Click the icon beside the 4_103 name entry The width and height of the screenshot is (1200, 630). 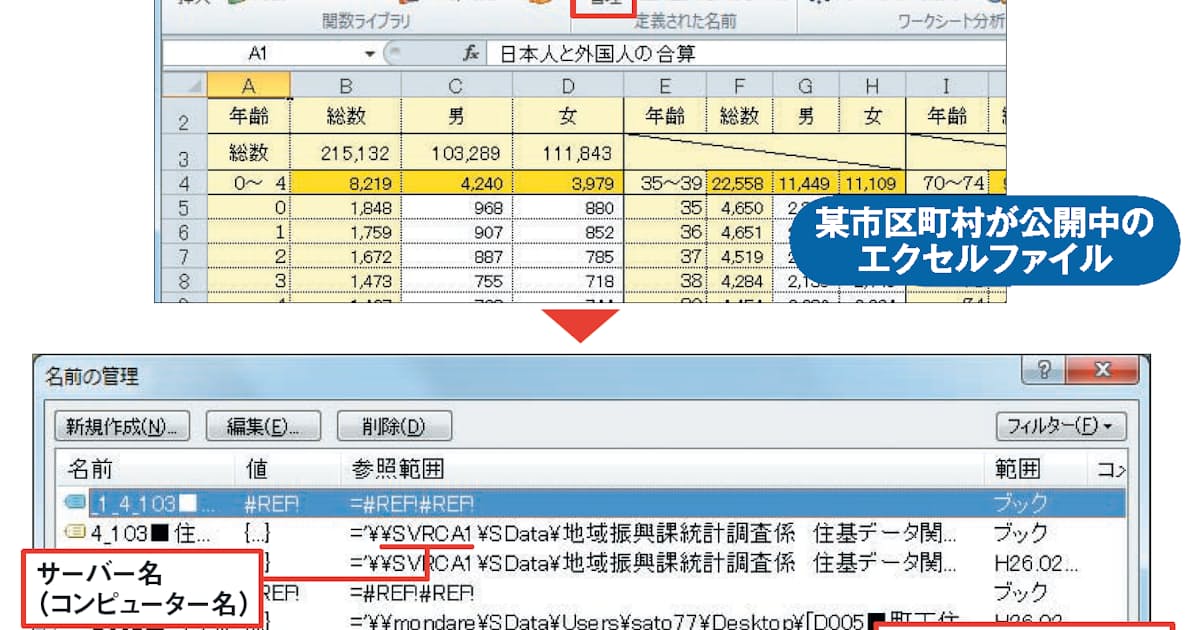pos(75,533)
